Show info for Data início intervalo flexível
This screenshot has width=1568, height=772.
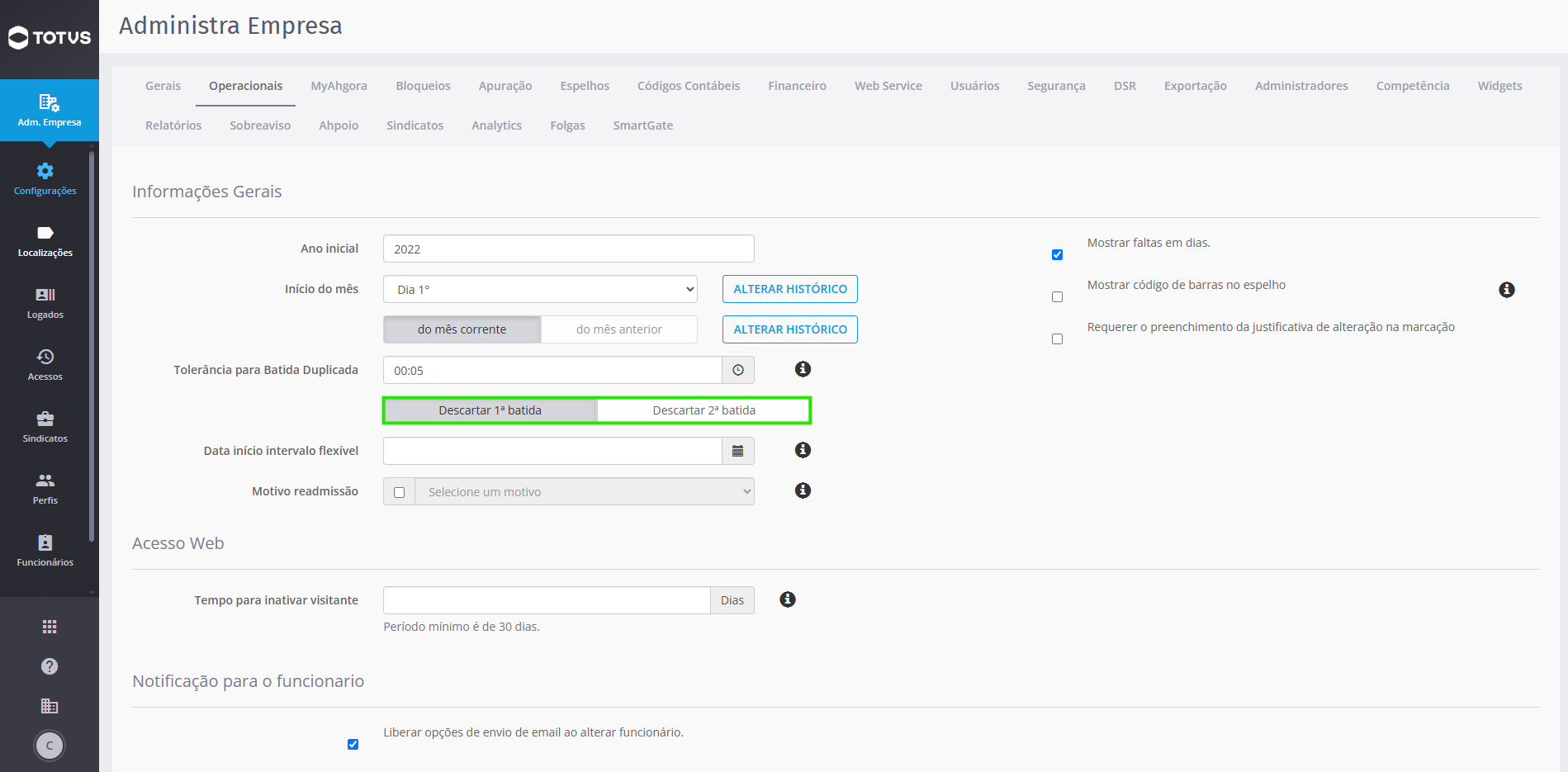coord(803,450)
